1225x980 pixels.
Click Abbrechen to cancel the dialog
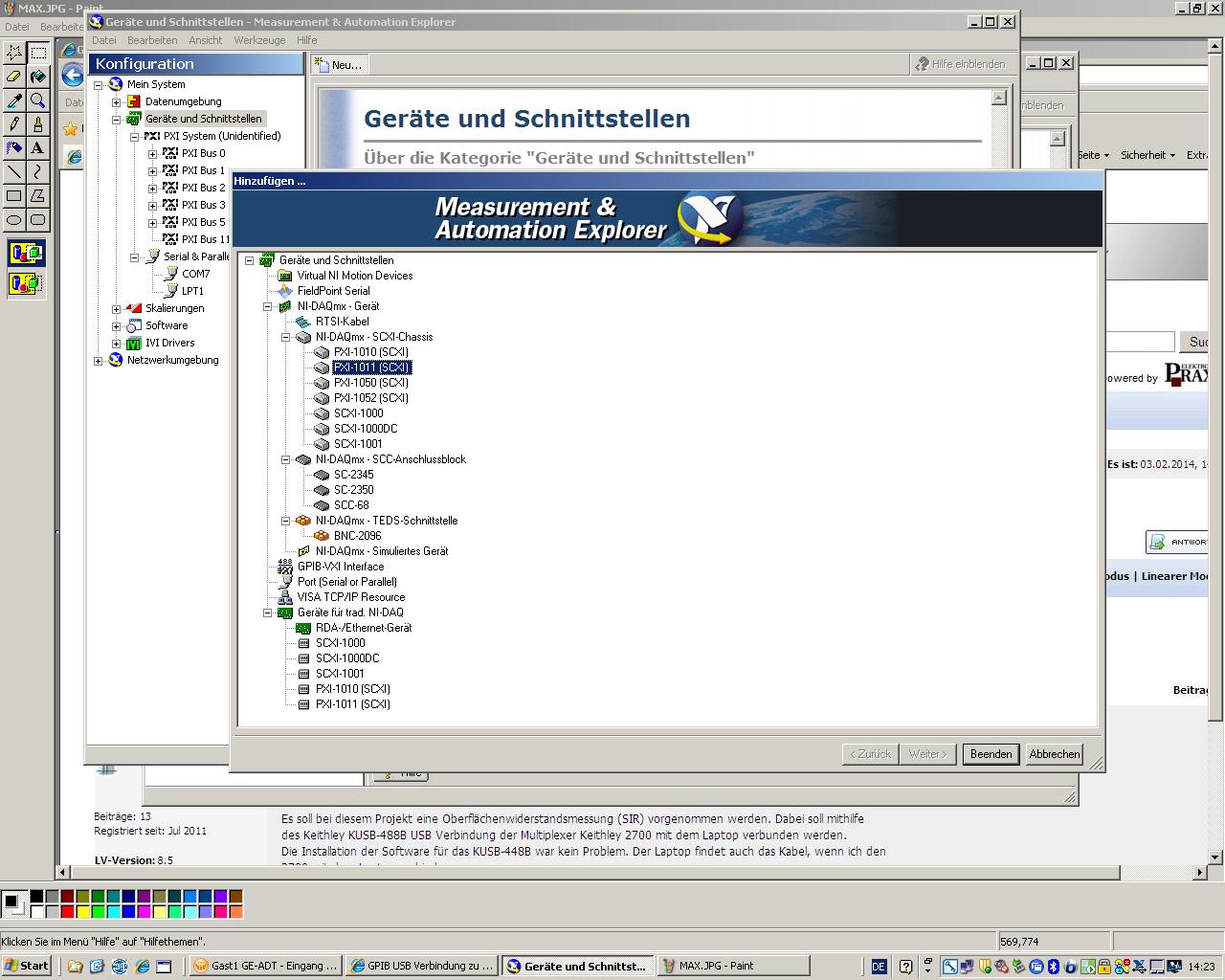[x=1054, y=754]
